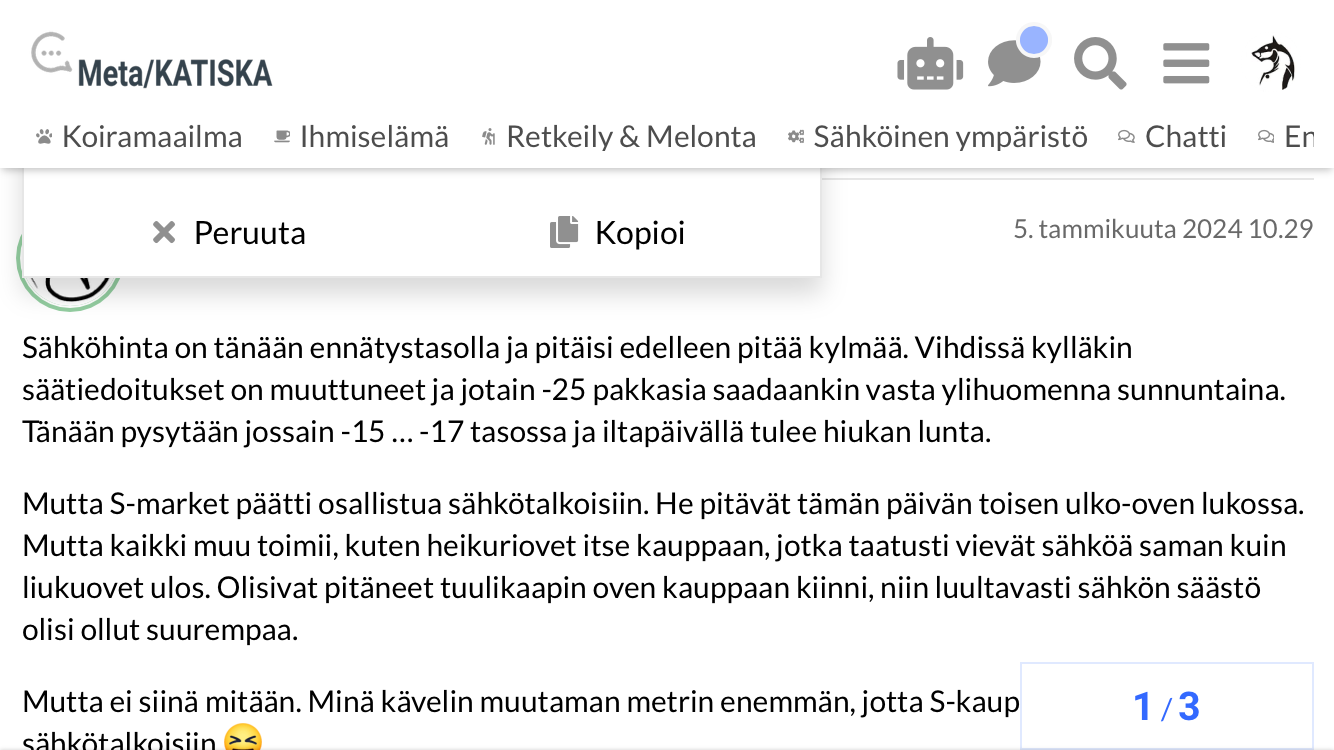Open the Sähköinen ympäristö category

pyautogui.click(x=950, y=137)
